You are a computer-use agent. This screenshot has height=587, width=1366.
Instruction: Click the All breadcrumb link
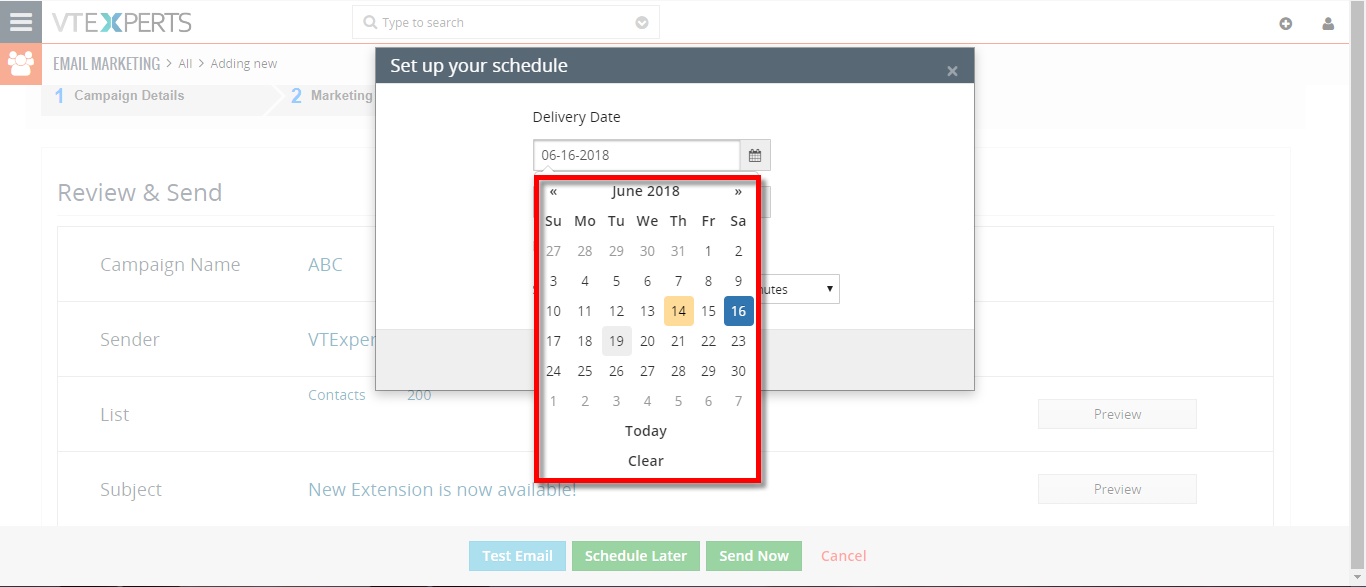tap(185, 64)
